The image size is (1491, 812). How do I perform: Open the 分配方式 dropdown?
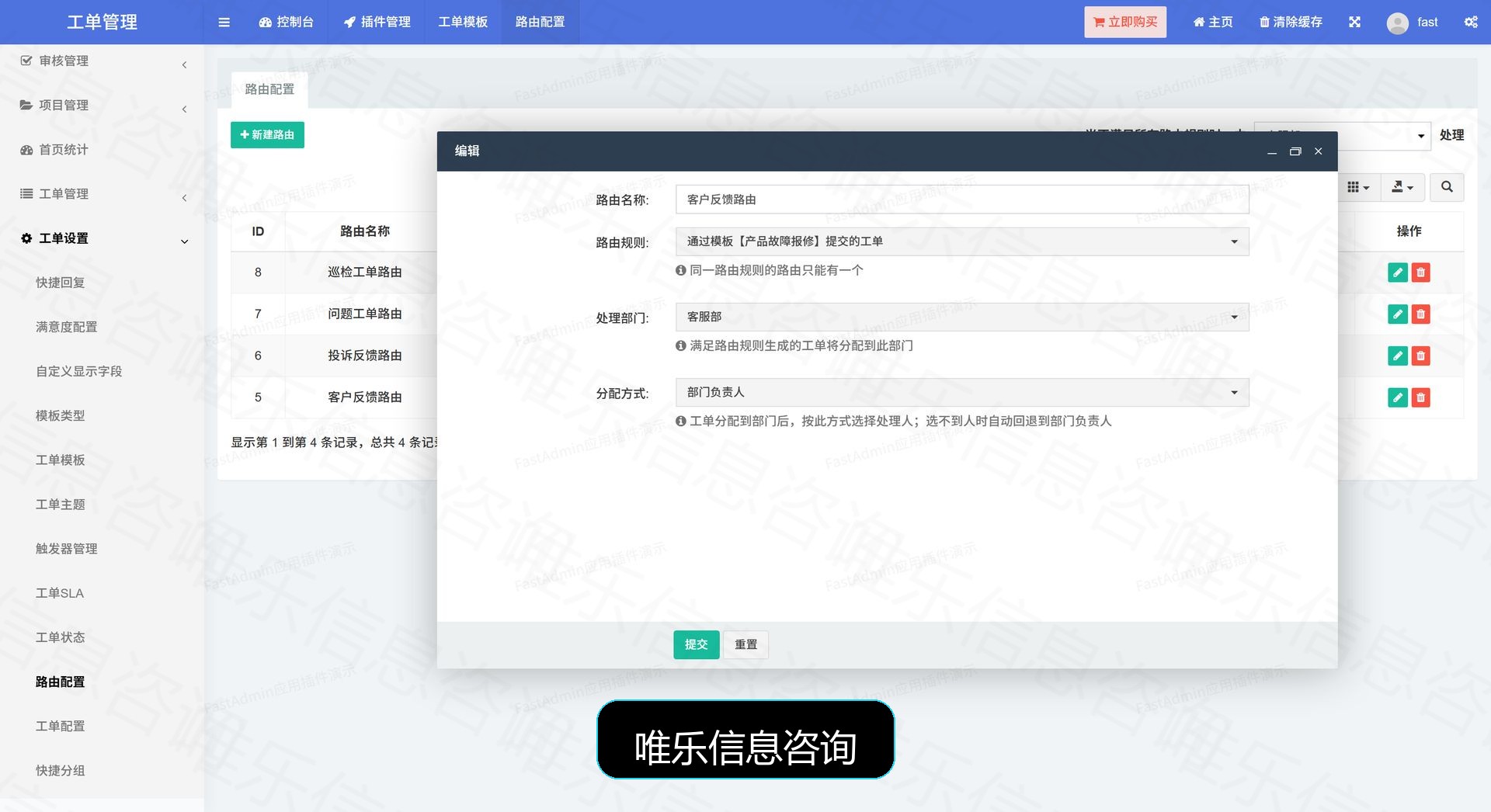point(962,392)
